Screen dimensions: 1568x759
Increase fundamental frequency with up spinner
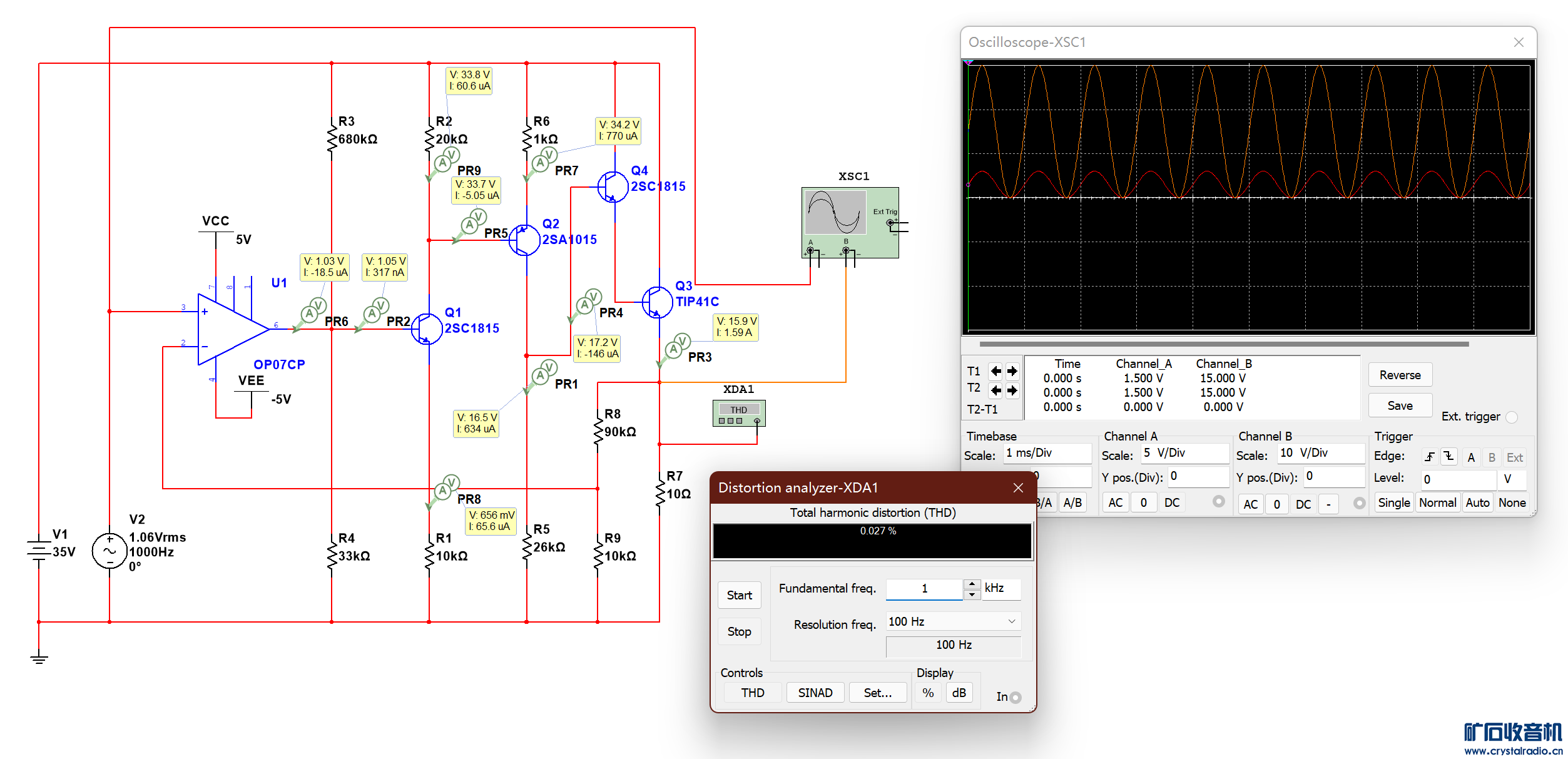pos(972,584)
